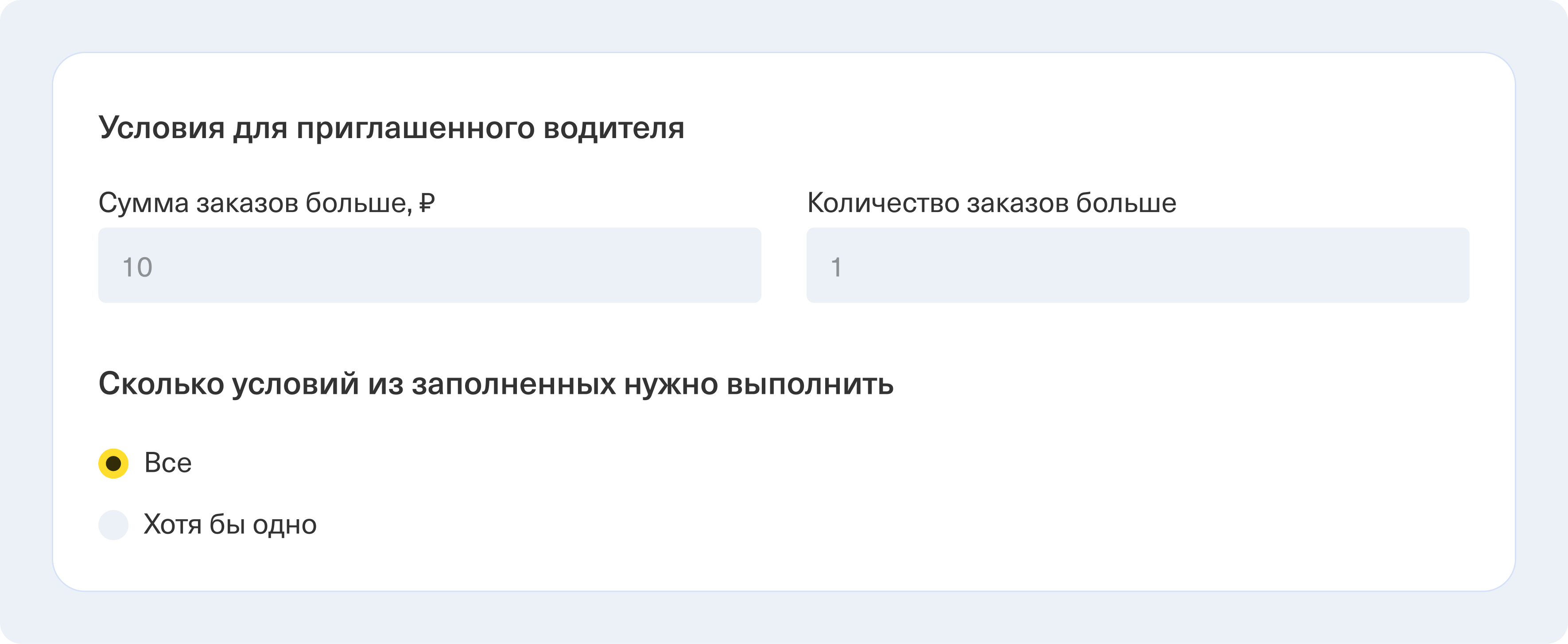Click the dark dot inside the selected radio
The width and height of the screenshot is (1568, 644).
(x=113, y=463)
